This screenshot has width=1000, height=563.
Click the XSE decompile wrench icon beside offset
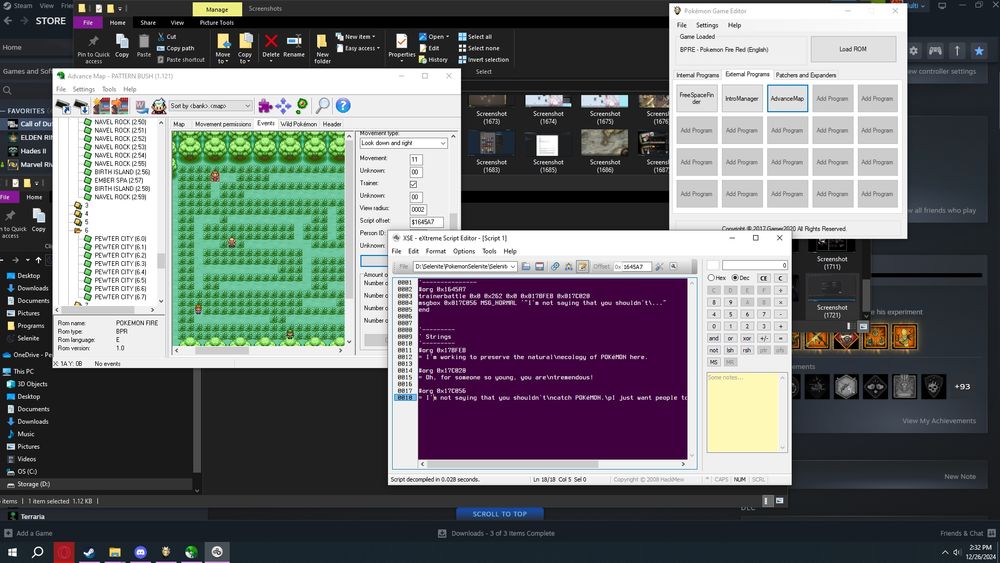pyautogui.click(x=659, y=267)
